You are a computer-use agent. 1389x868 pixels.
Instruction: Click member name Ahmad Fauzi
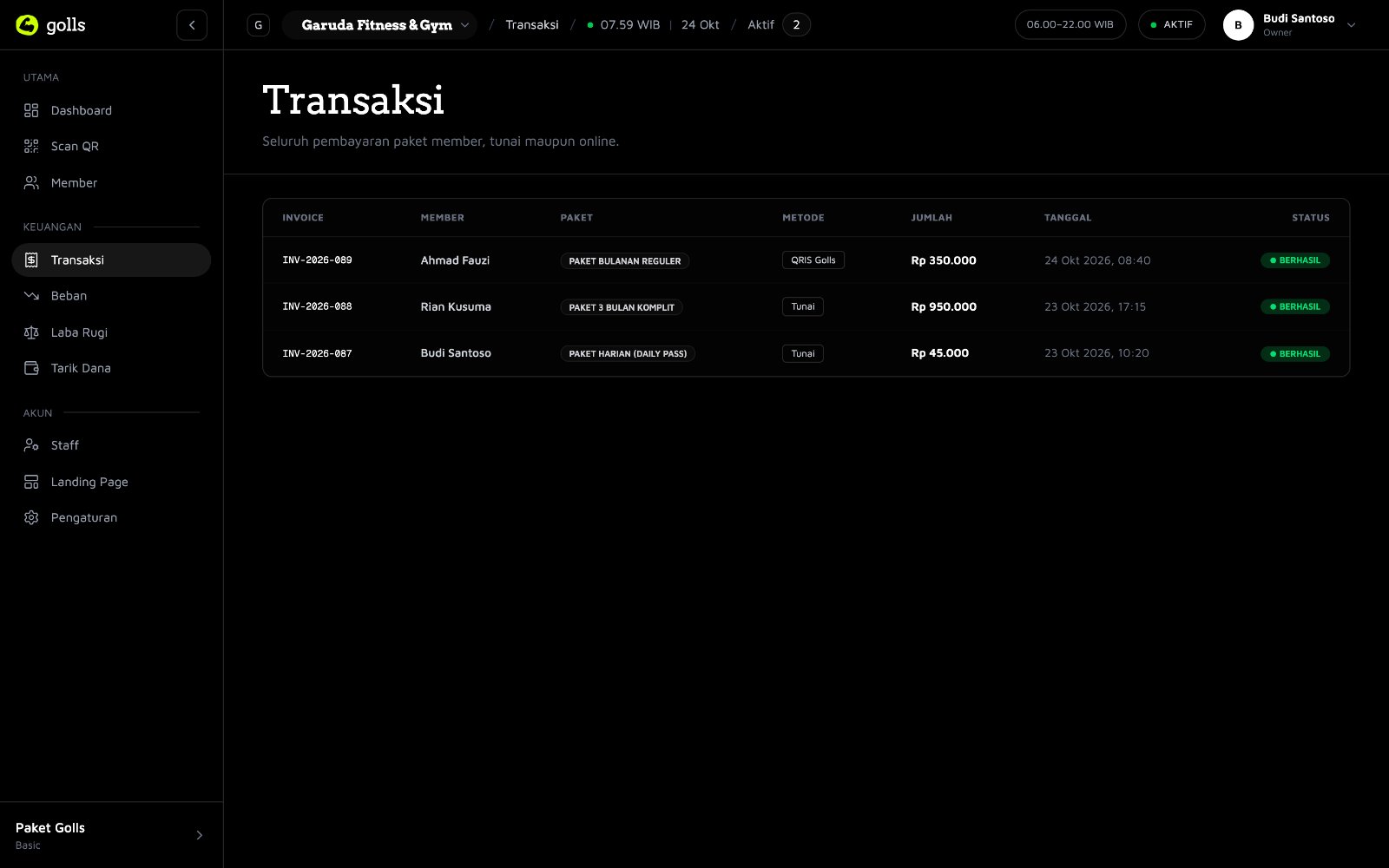tap(455, 260)
